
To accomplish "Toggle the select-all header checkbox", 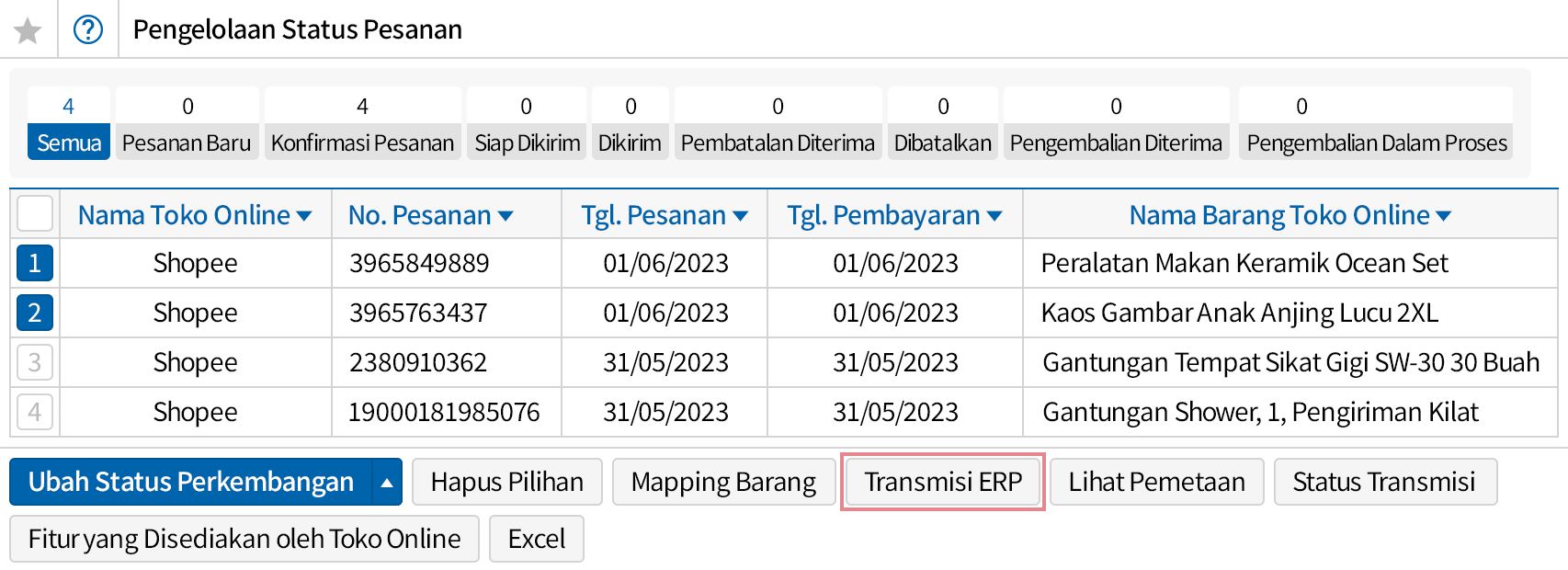I will pos(35,214).
